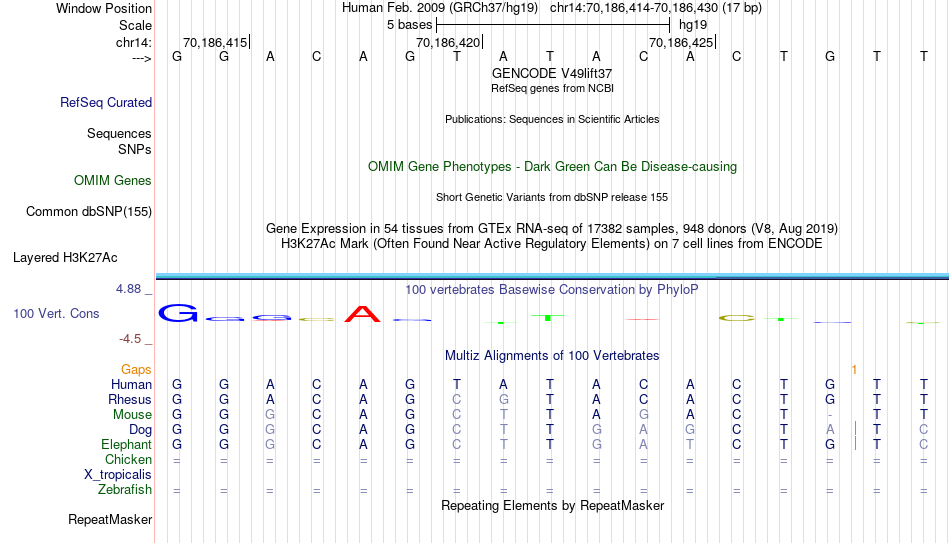Click 100 vertebrates Basewise Conservation by PhyloP title
This screenshot has width=950, height=543.
point(552,290)
